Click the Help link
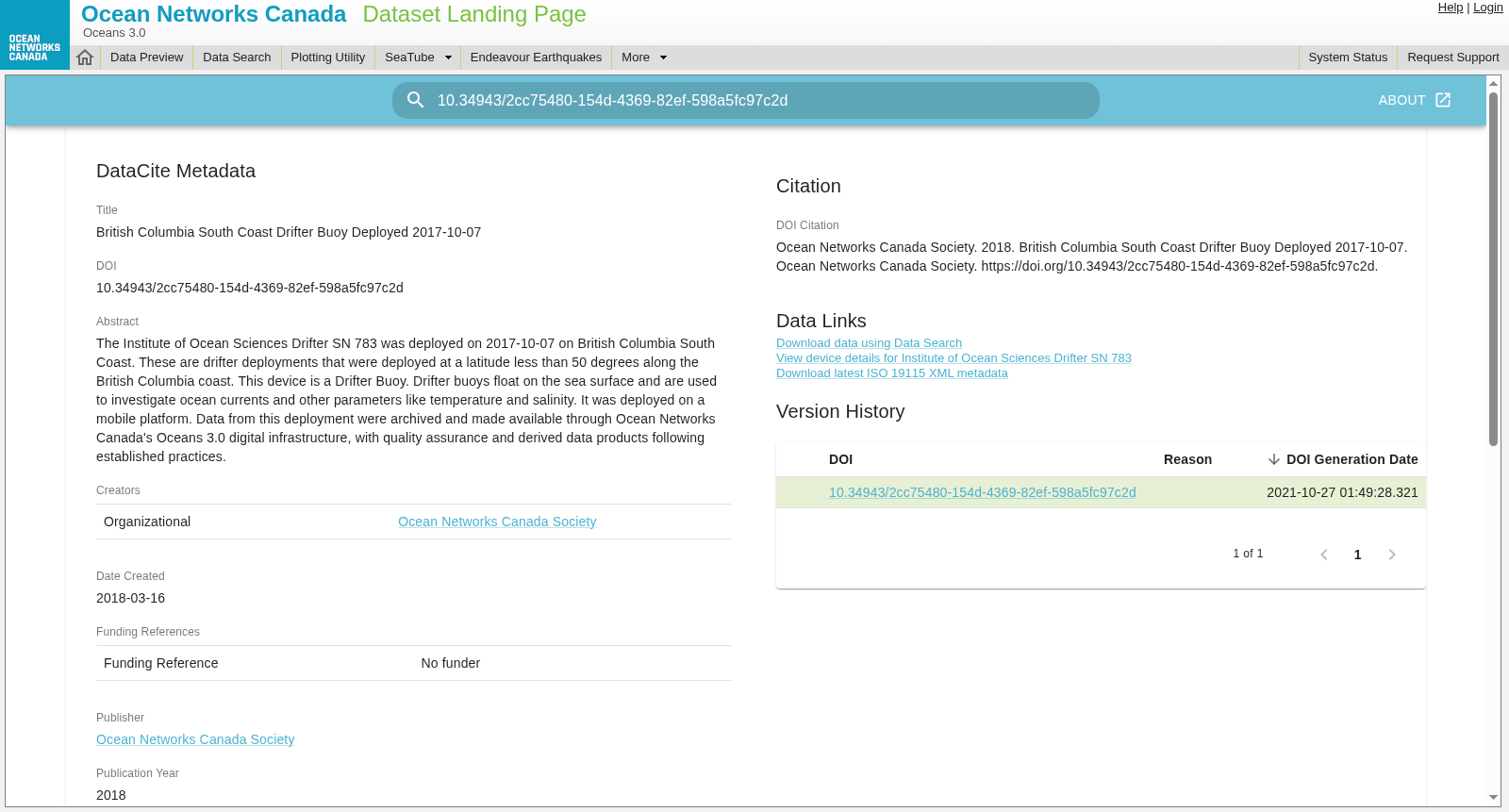1509x812 pixels. pos(1451,8)
